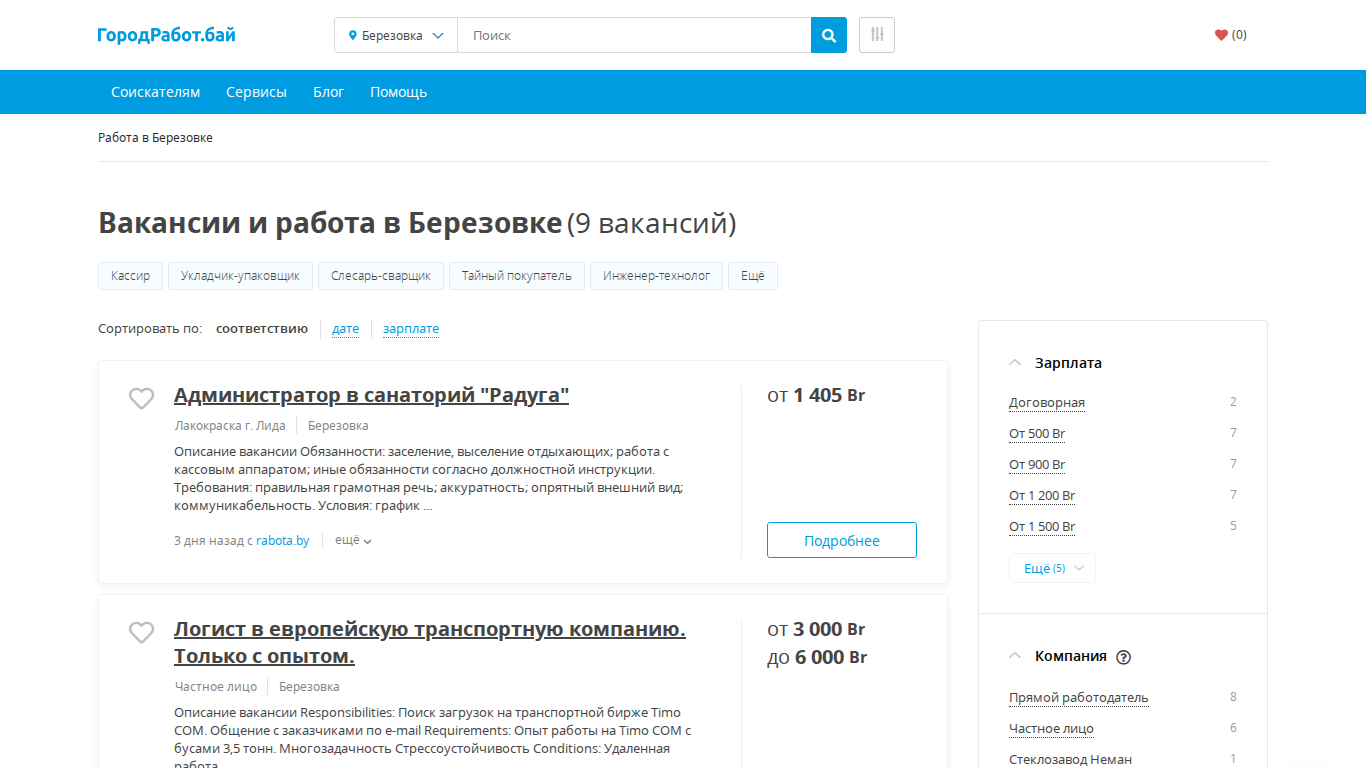Favorite the Администратор в санаторий vacancy heart
The image size is (1366, 768).
coord(142,398)
